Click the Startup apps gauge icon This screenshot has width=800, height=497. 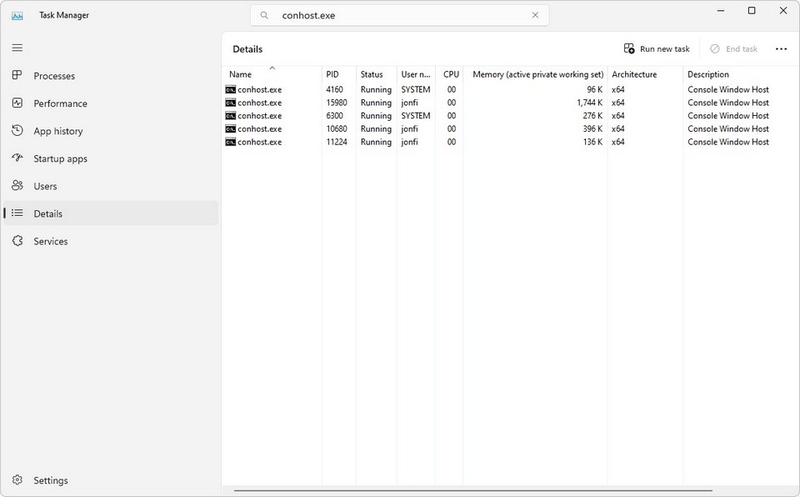(17, 158)
